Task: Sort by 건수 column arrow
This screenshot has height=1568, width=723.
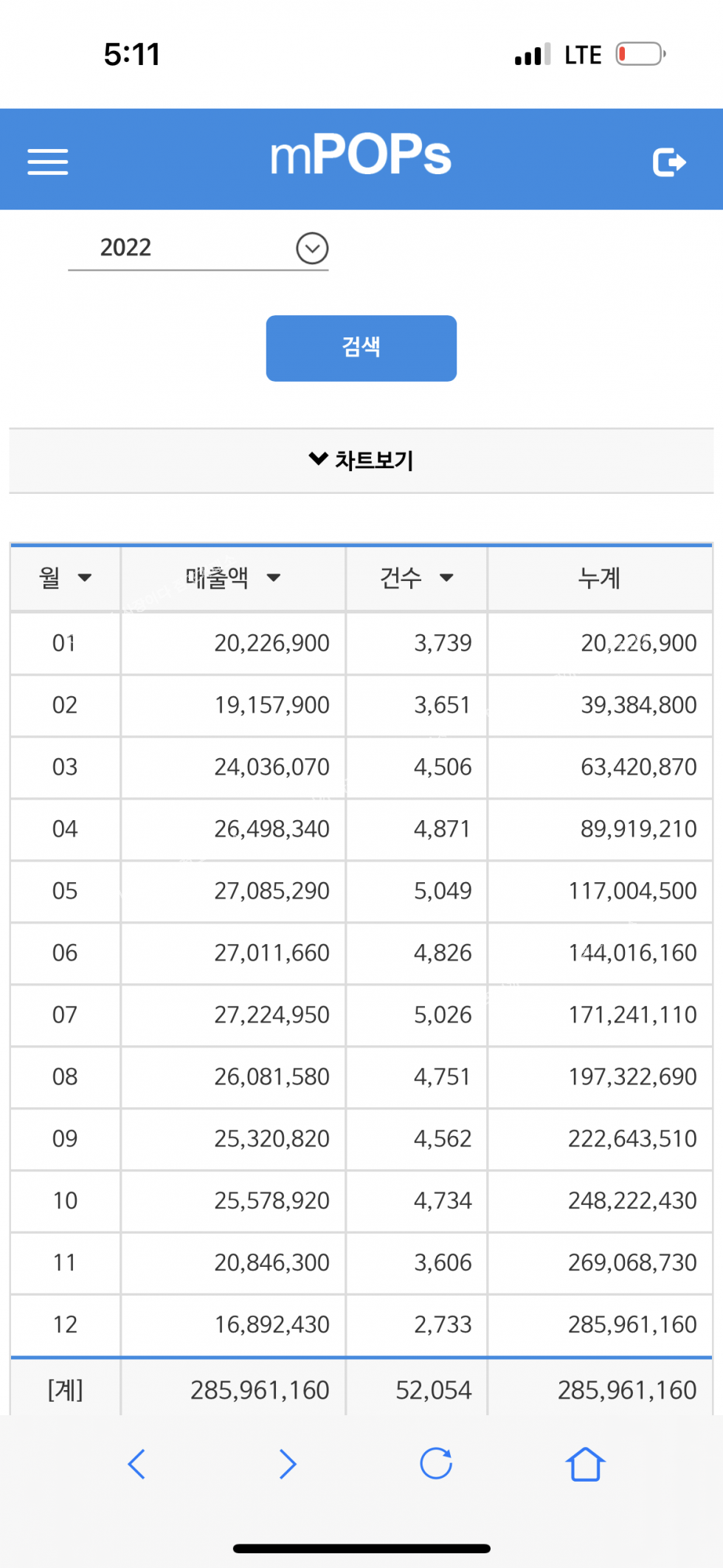Action: click(x=446, y=578)
